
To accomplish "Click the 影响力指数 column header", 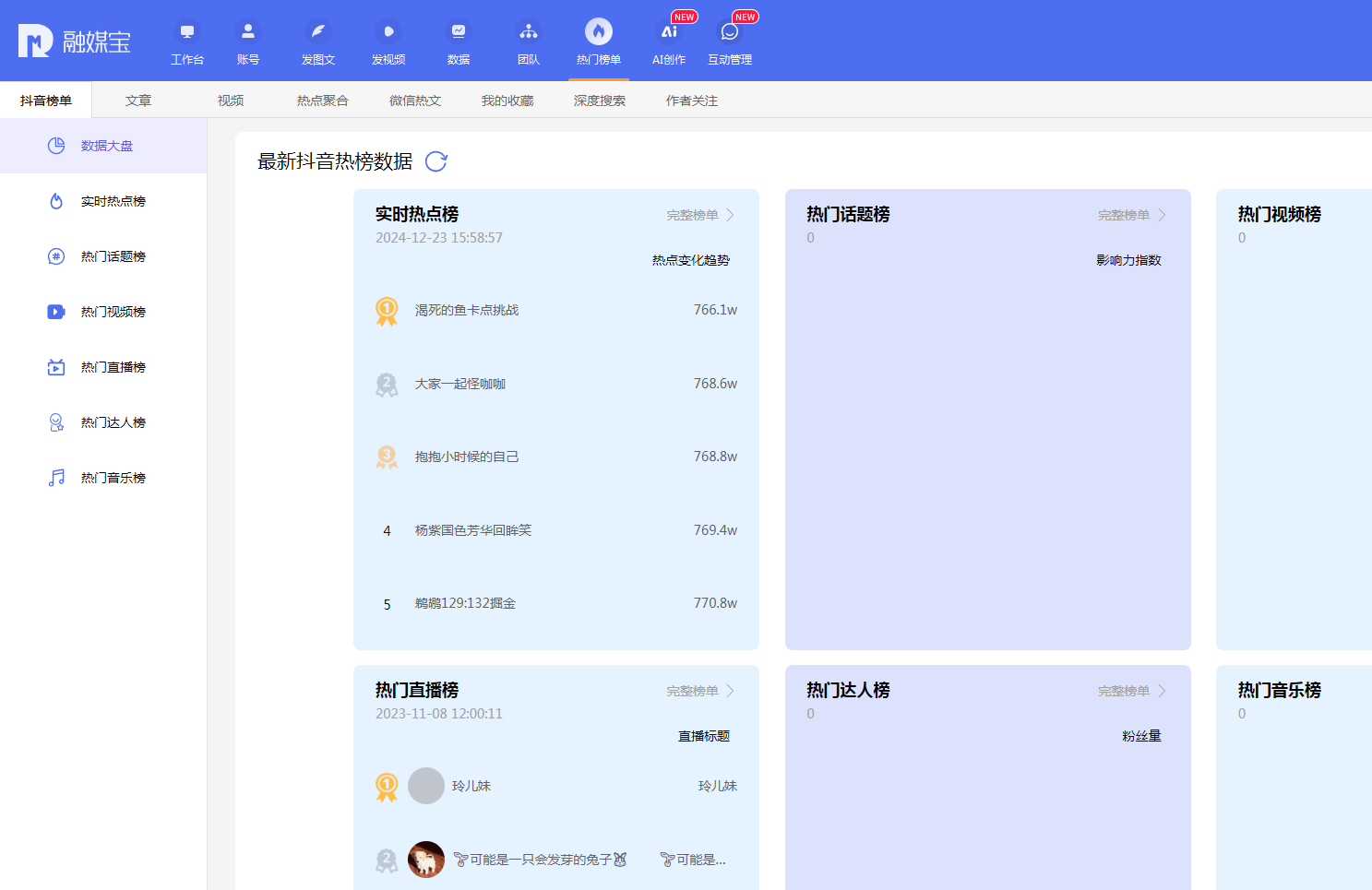I will click(1128, 260).
